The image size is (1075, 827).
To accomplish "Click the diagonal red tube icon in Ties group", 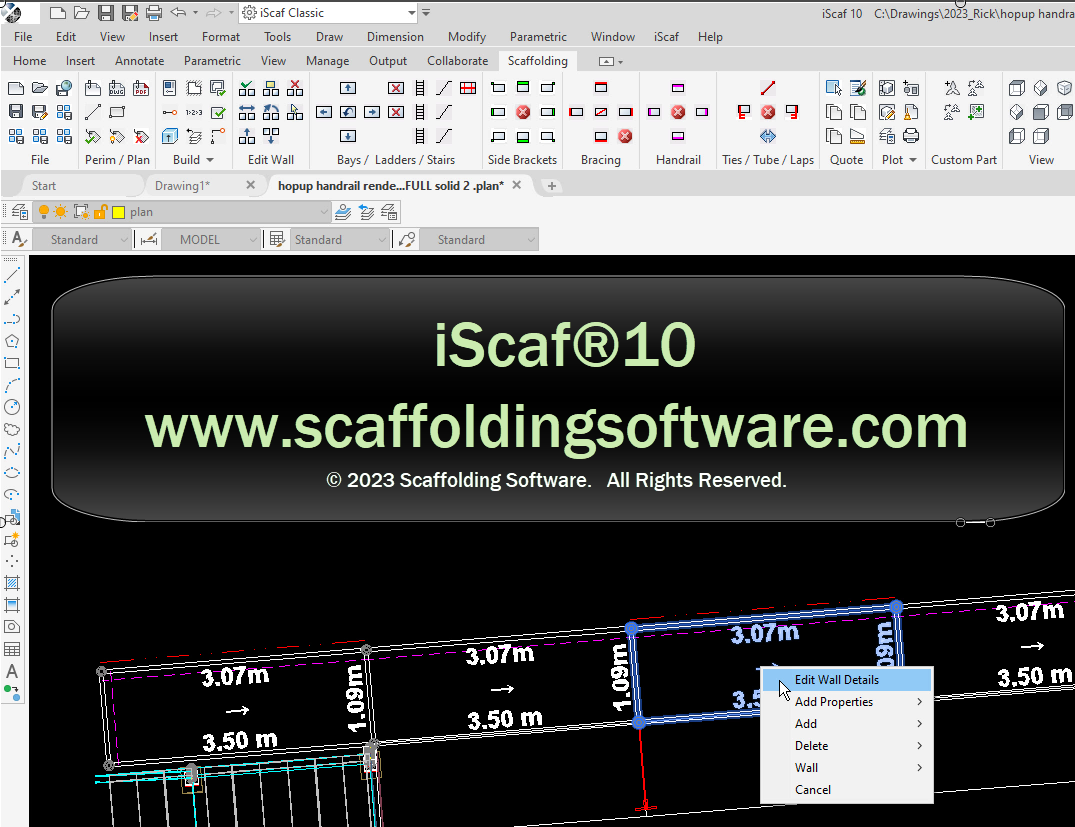I will click(x=768, y=88).
